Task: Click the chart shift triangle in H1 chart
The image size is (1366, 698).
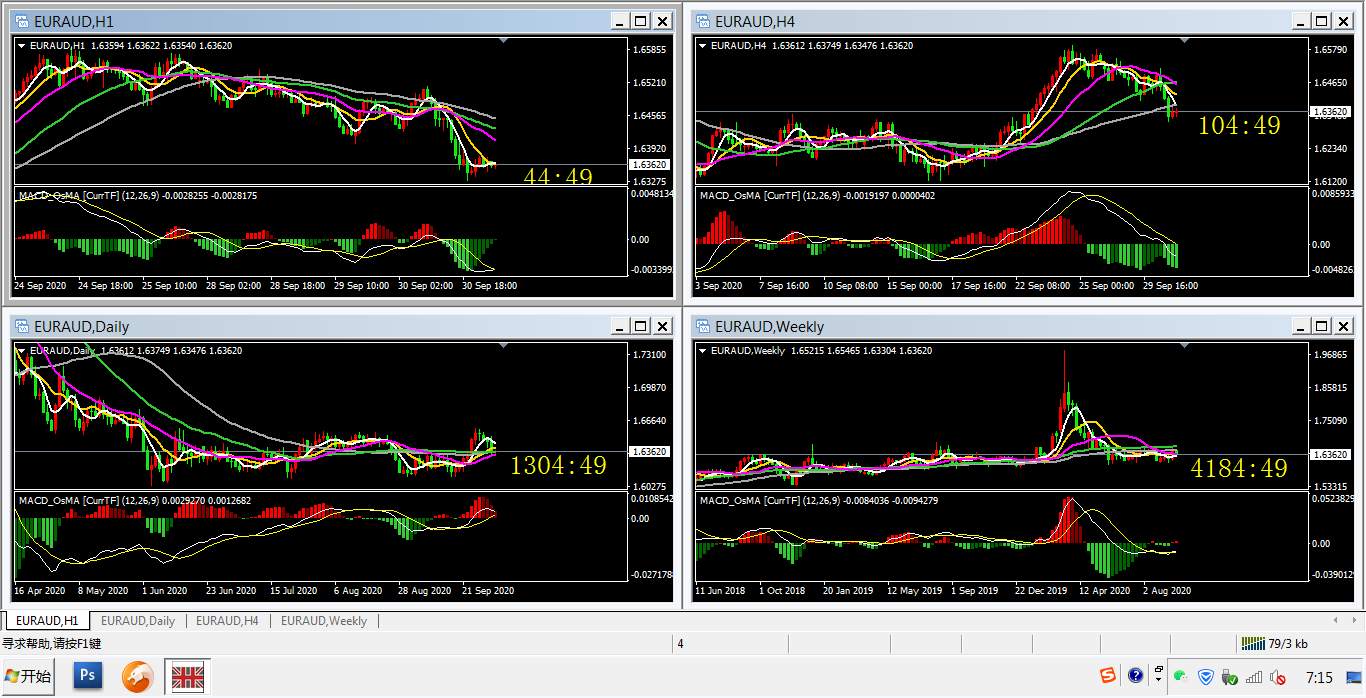Action: 503,40
